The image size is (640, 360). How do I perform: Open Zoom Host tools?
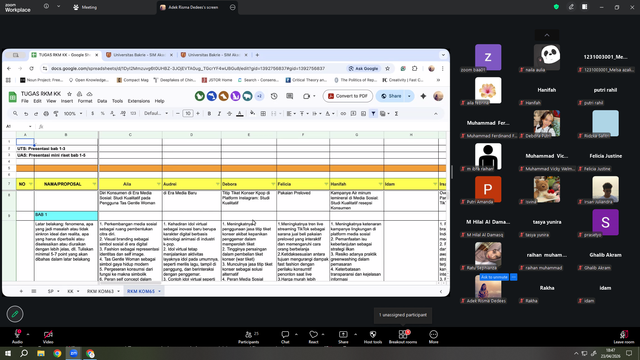pyautogui.click(x=373, y=337)
